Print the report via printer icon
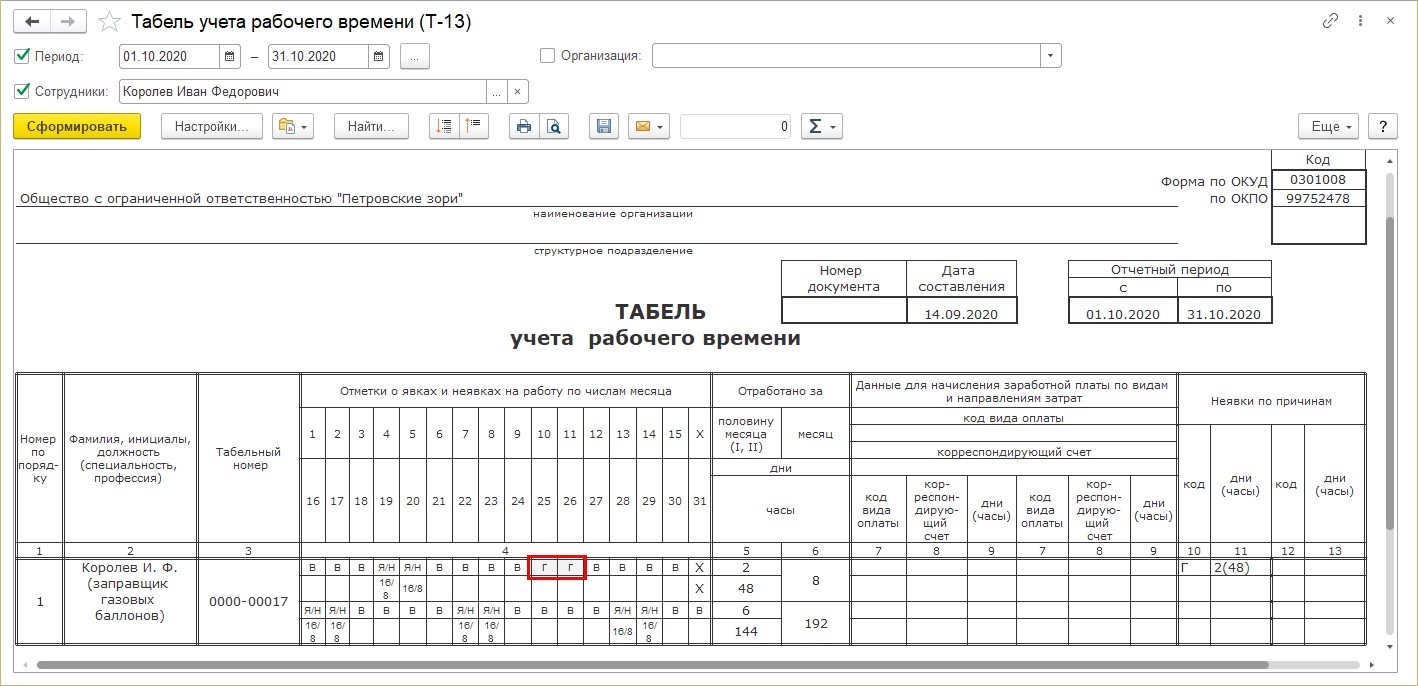This screenshot has height=686, width=1418. 524,126
